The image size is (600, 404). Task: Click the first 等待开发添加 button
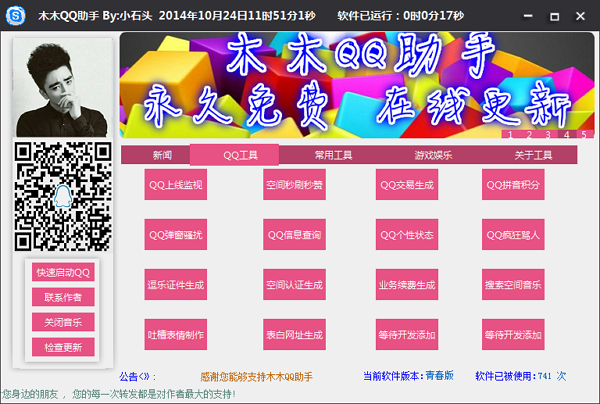click(x=407, y=335)
